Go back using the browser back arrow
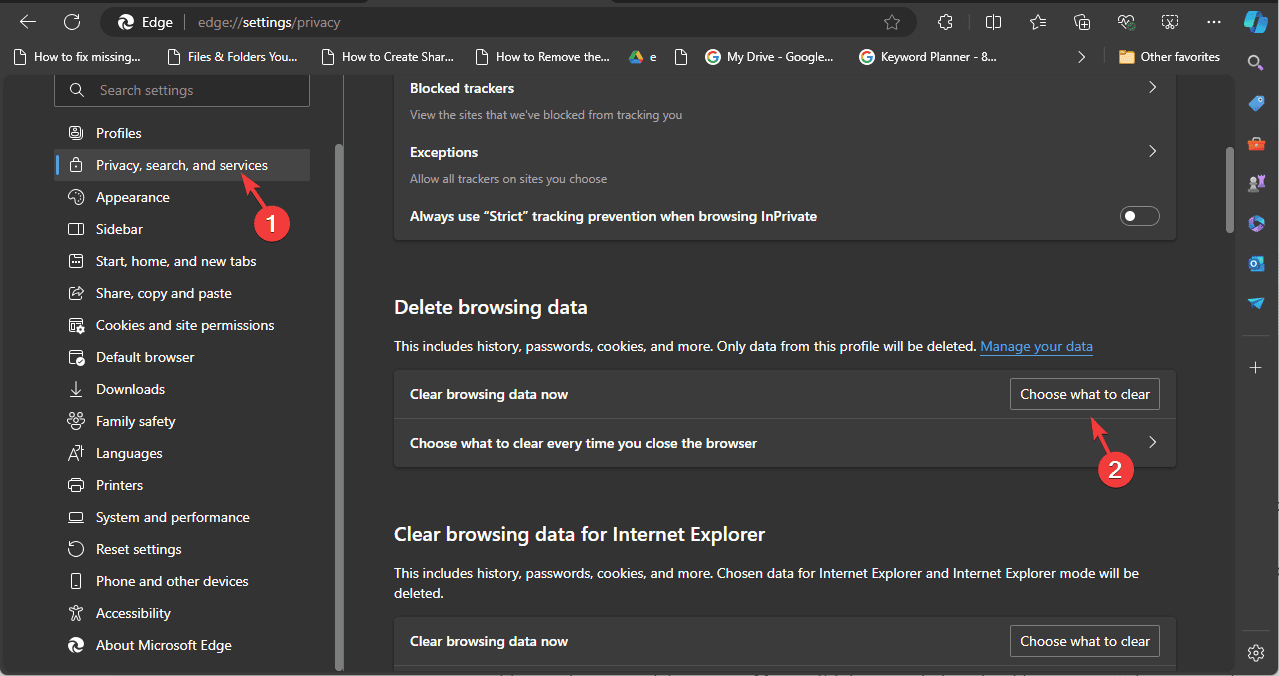Viewport: 1279px width, 676px height. [x=28, y=22]
